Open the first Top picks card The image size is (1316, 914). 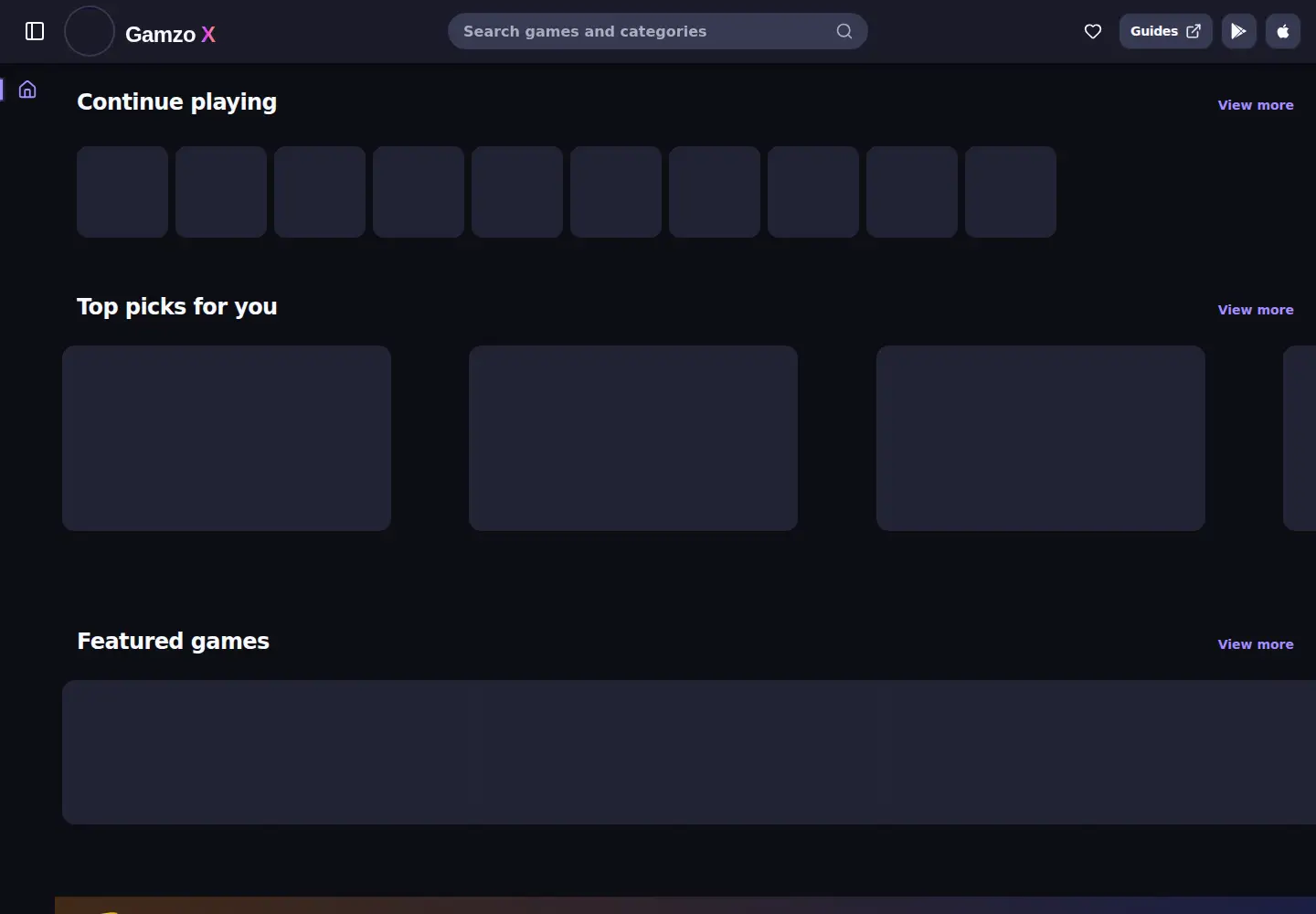pos(227,438)
